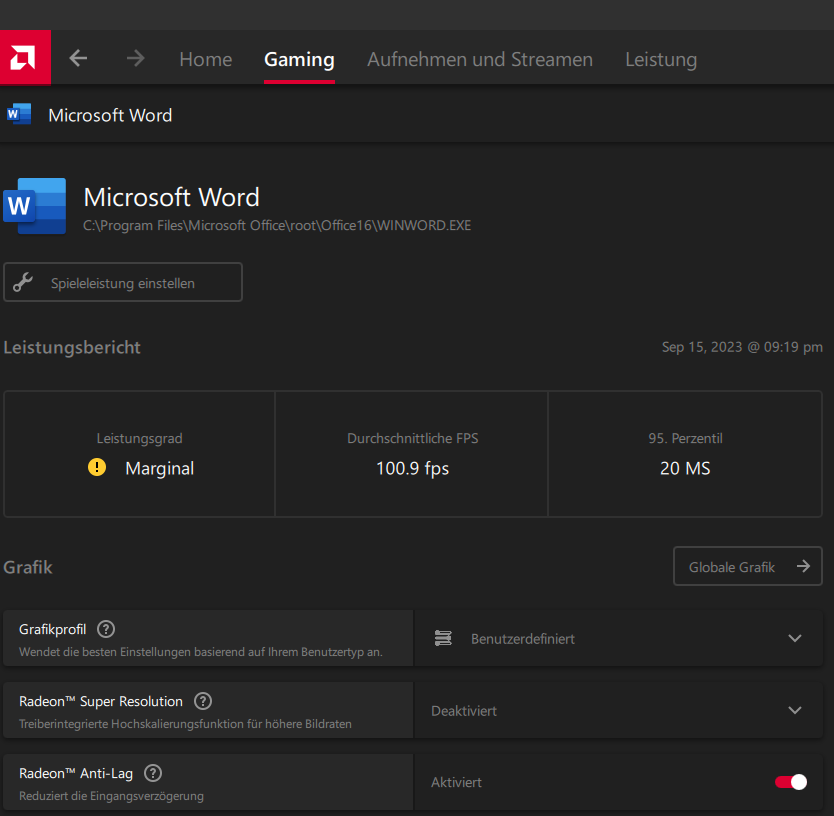834x816 pixels.
Task: Open the help icon next to Grafikprofil
Action: coord(106,629)
